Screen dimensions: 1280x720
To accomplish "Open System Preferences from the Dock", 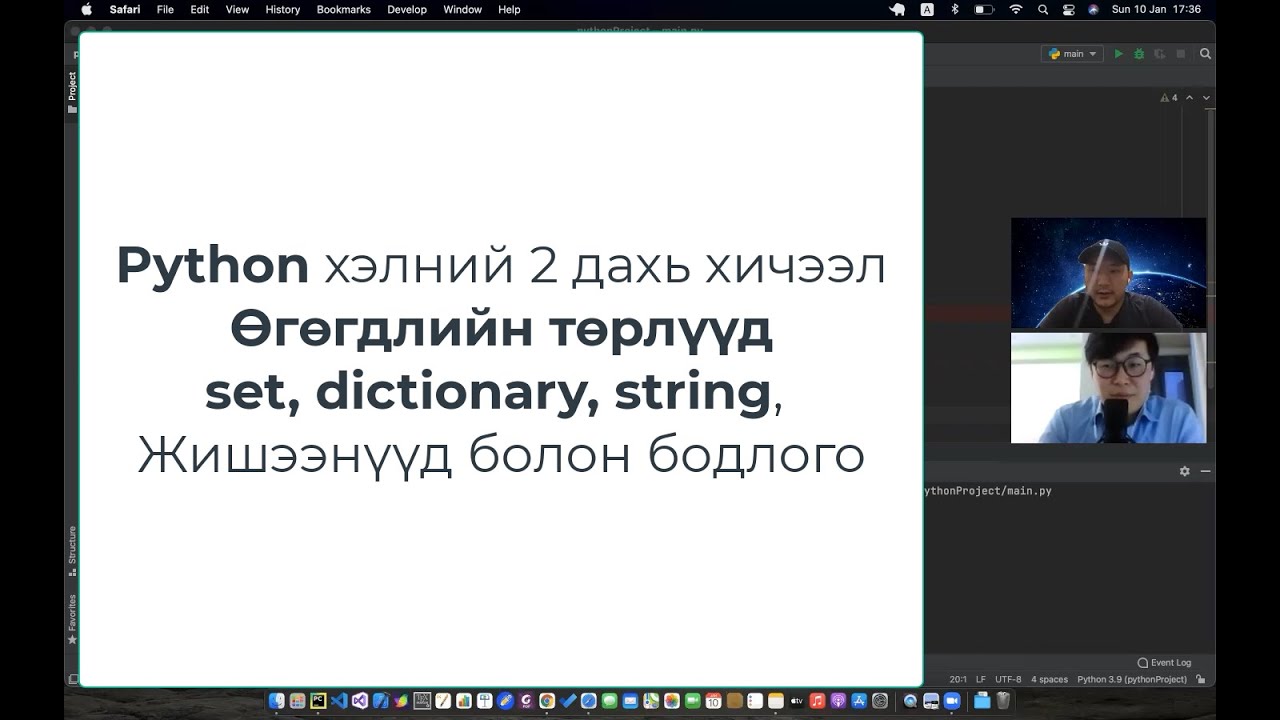I will (x=880, y=701).
